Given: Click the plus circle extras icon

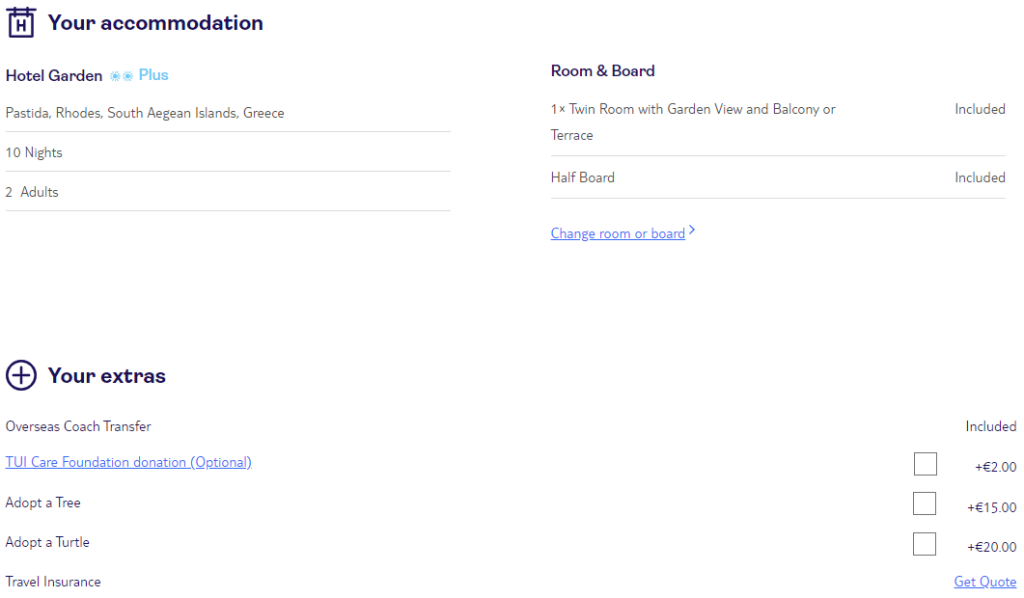Looking at the screenshot, I should click(21, 375).
